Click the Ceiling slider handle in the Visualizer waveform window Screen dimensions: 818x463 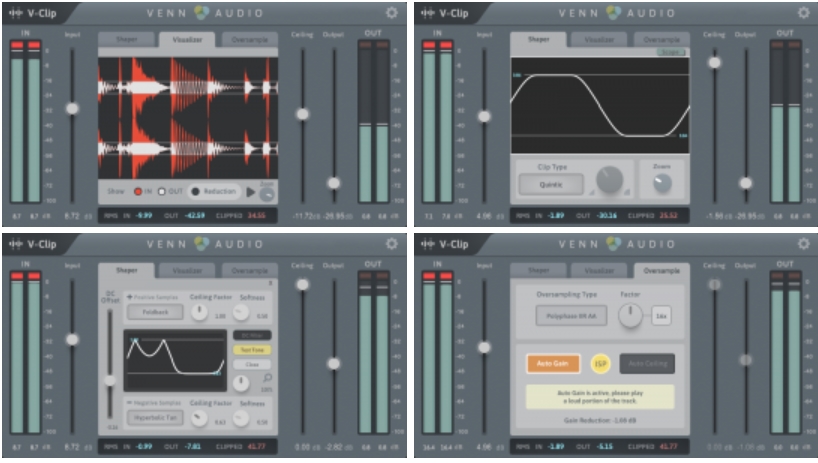tap(302, 114)
